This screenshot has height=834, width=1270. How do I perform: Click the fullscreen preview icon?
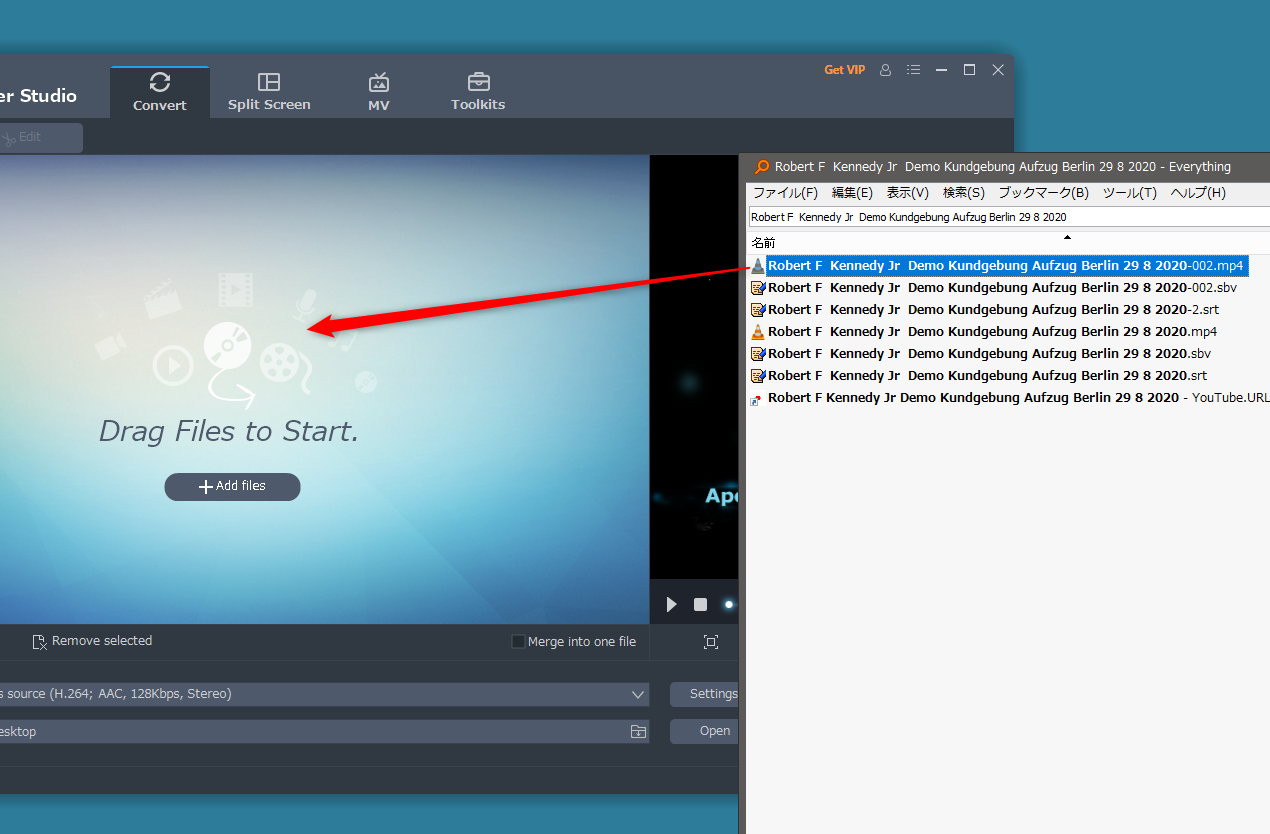click(x=710, y=642)
